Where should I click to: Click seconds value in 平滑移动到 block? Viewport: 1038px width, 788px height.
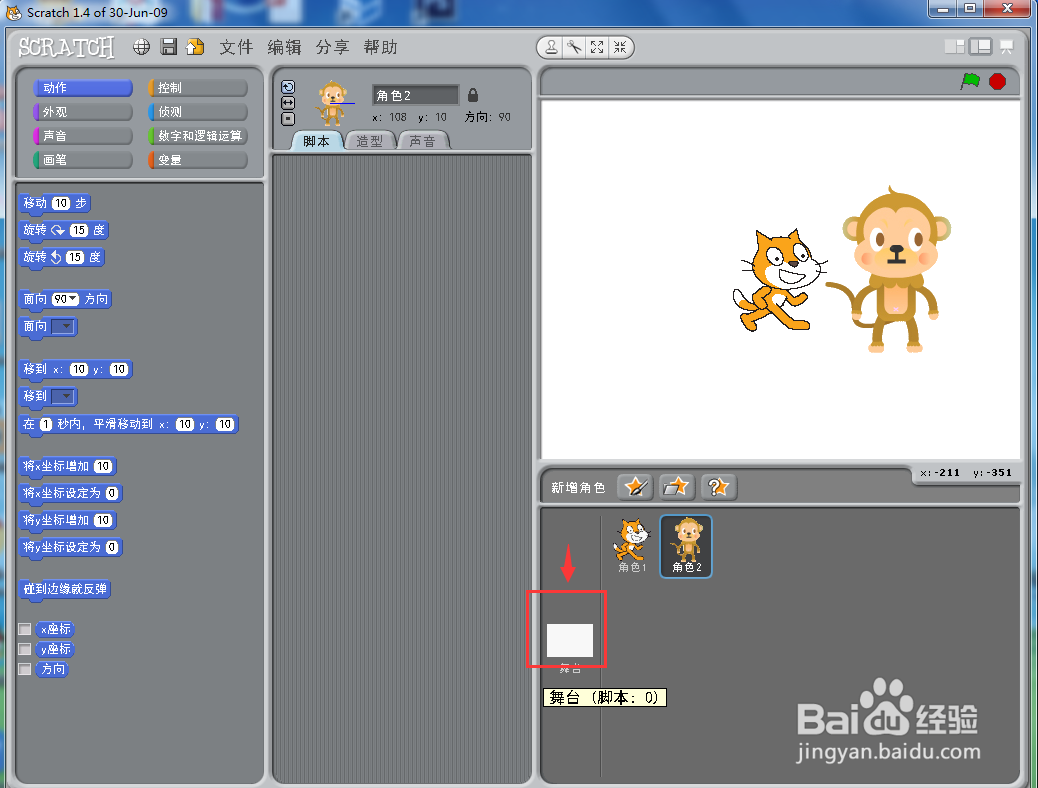tap(46, 424)
